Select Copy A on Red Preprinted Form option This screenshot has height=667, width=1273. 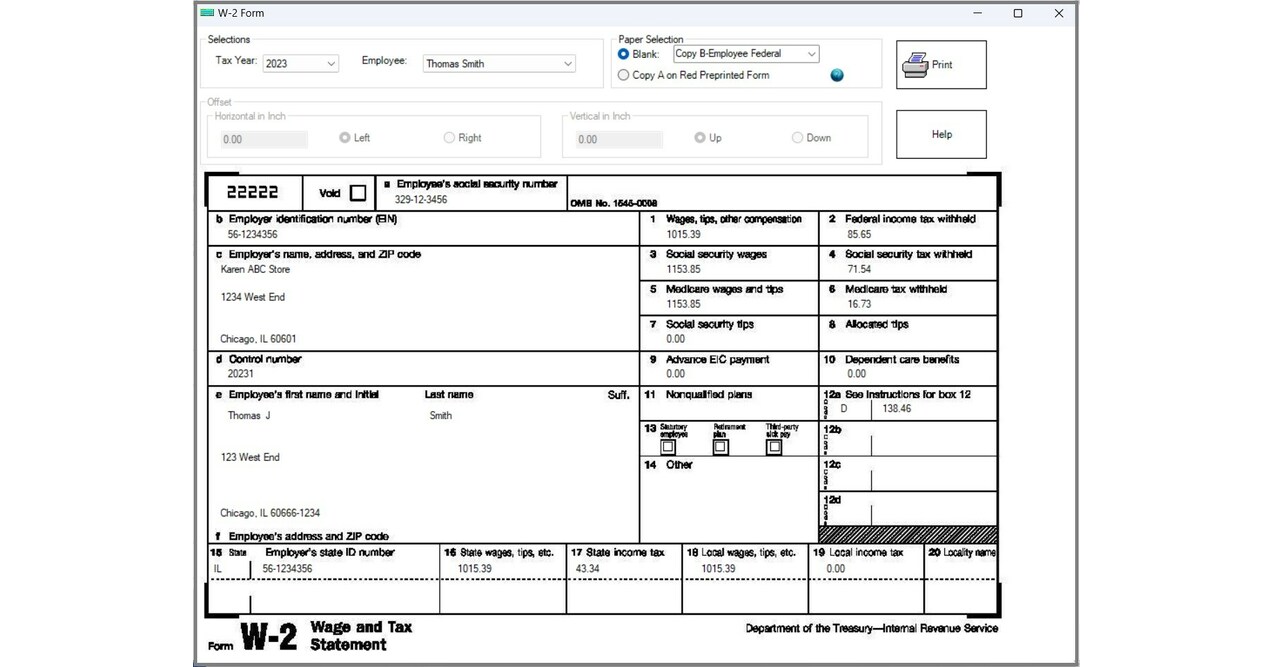(x=622, y=74)
